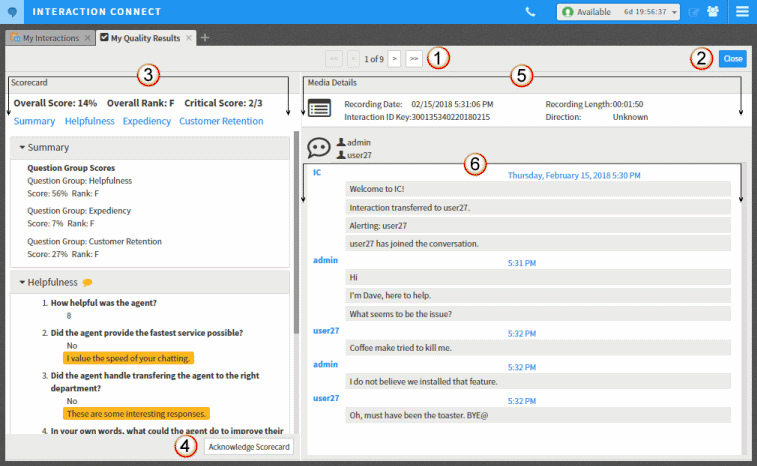The width and height of the screenshot is (757, 466).
Task: Add a new tab with plus button
Action: point(205,38)
